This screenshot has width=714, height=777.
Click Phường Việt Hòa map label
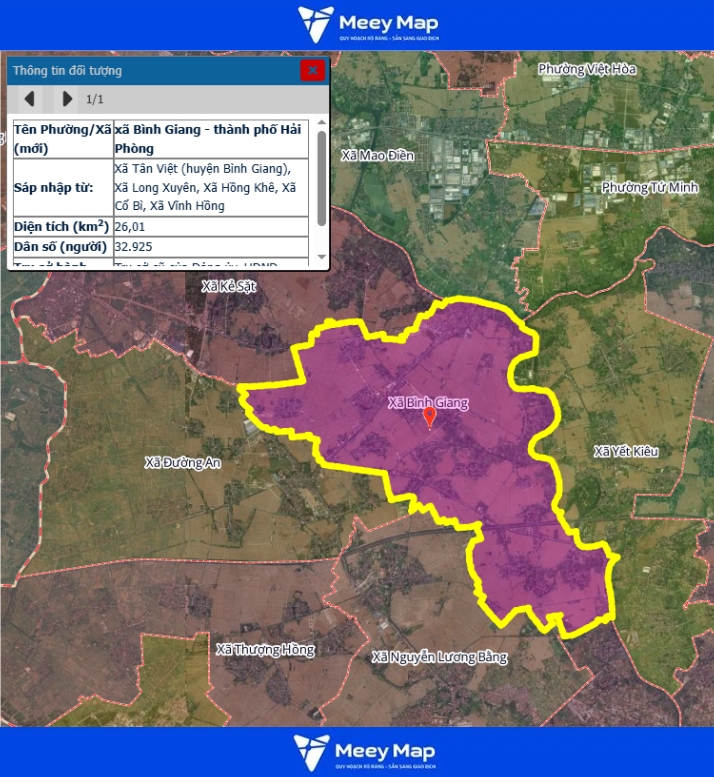click(x=586, y=69)
